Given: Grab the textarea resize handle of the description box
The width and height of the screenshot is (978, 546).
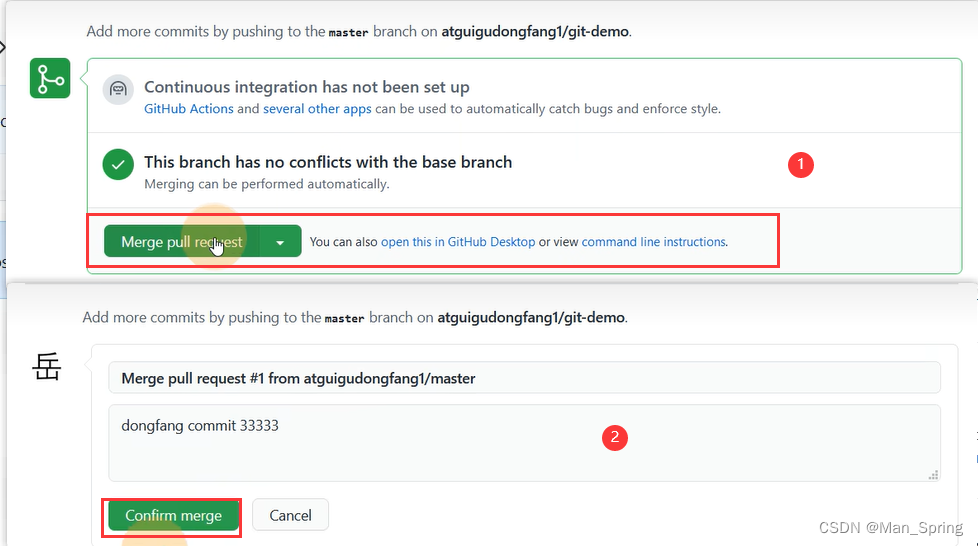Looking at the screenshot, I should (x=933, y=475).
